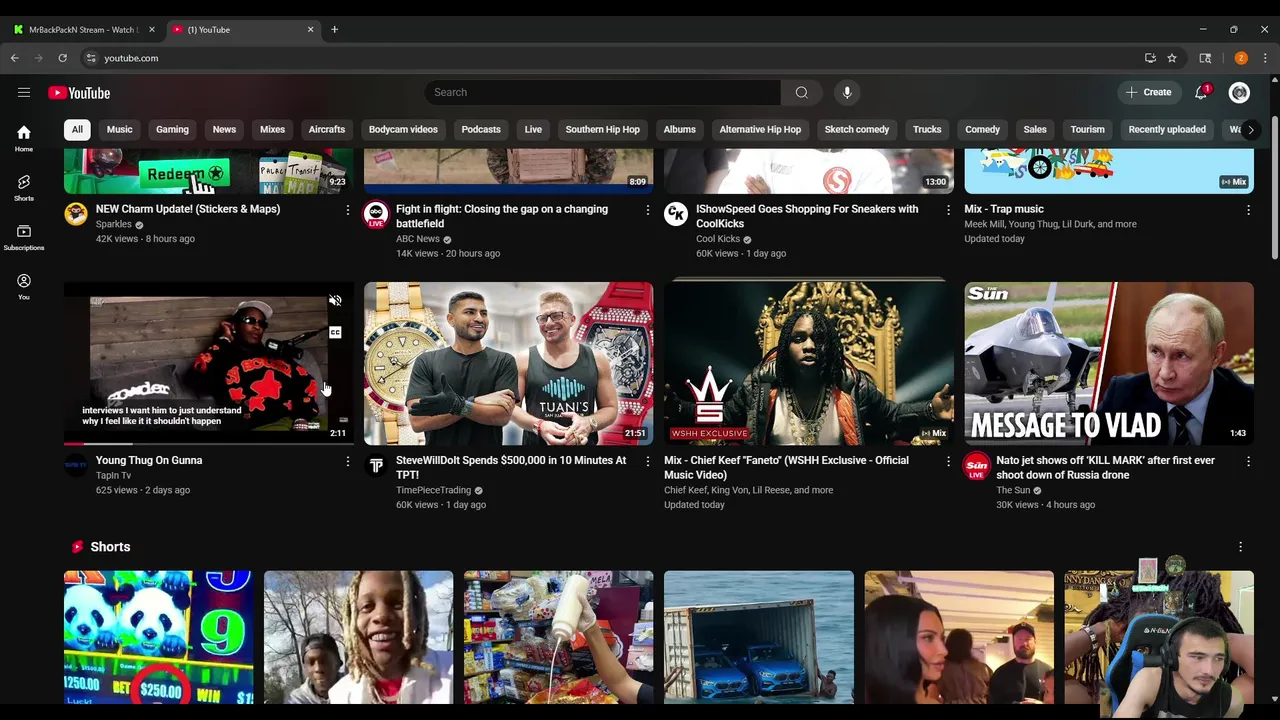
Task: Open options for IShowSpeed sneakers video
Action: coord(948,210)
